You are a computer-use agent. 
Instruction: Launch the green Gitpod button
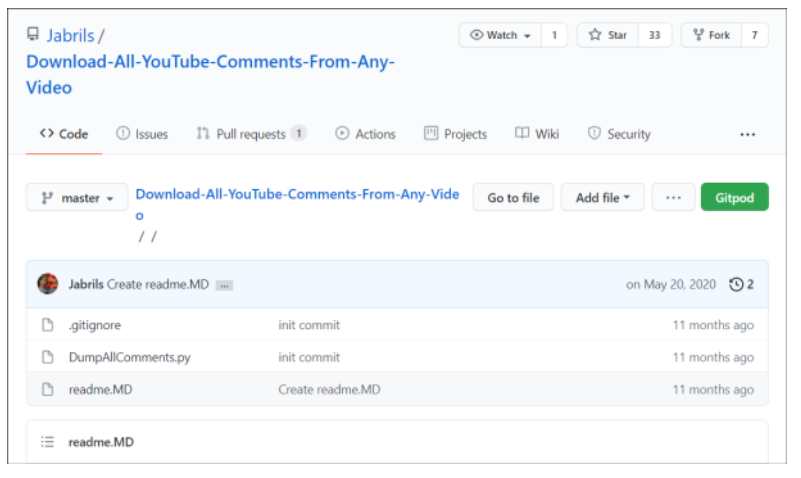click(735, 197)
